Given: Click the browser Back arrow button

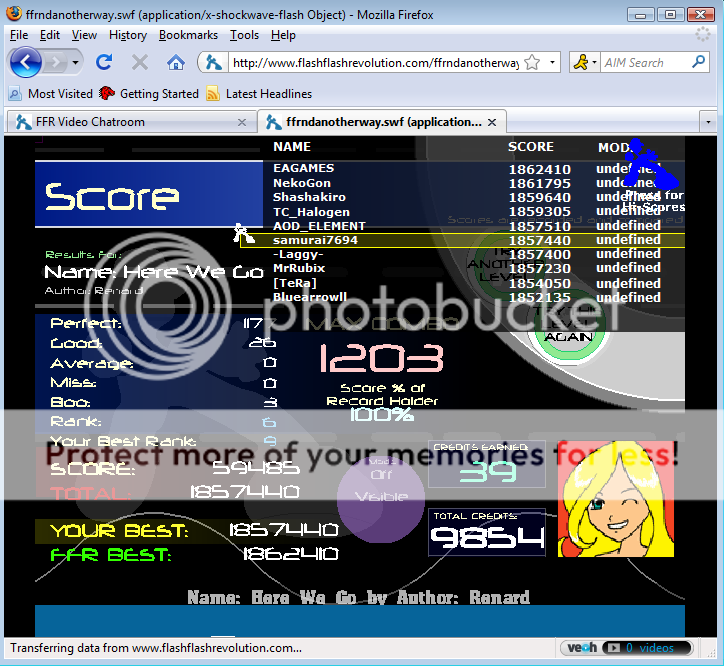Looking at the screenshot, I should 27,62.
